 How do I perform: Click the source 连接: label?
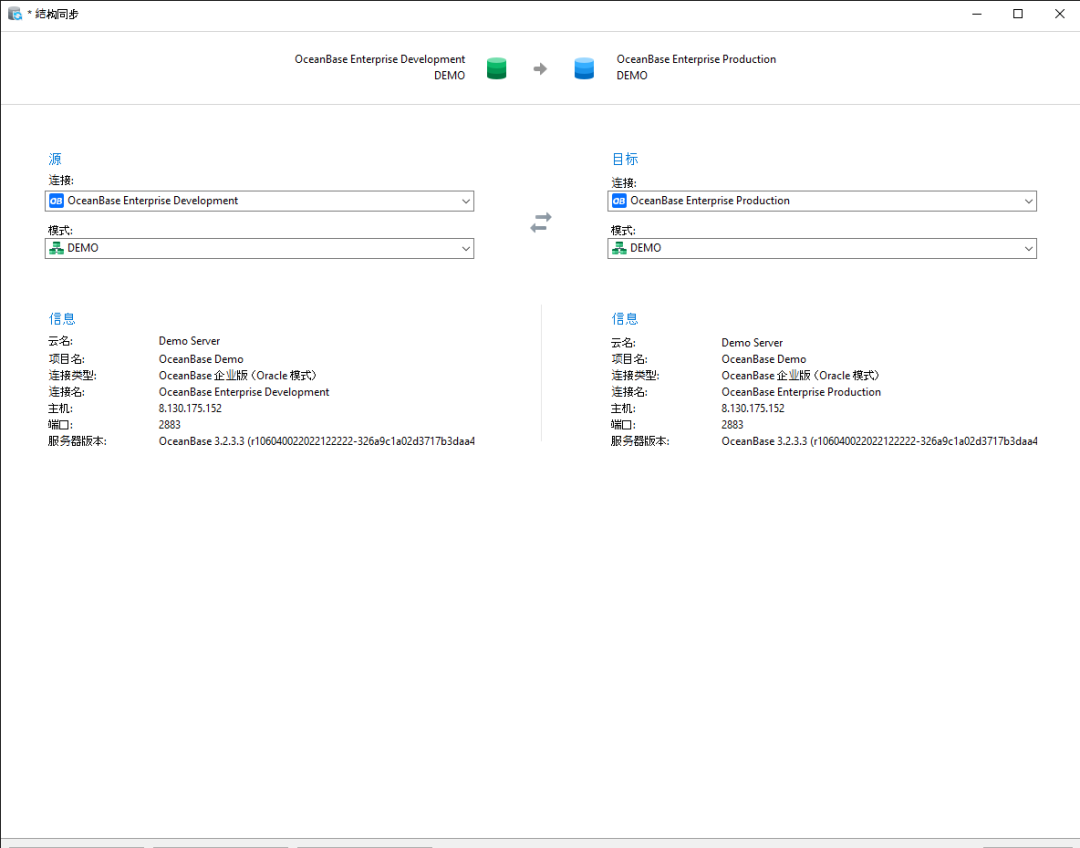(61, 180)
